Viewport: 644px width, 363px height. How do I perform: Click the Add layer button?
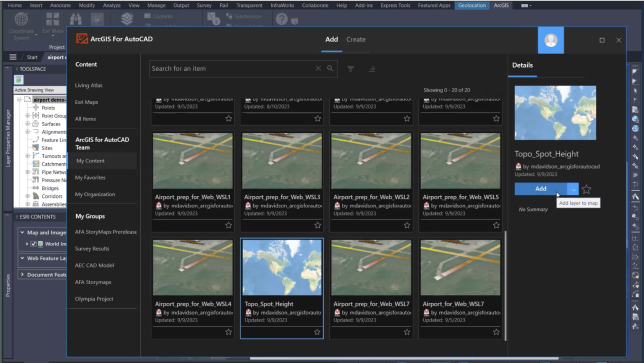(540, 188)
